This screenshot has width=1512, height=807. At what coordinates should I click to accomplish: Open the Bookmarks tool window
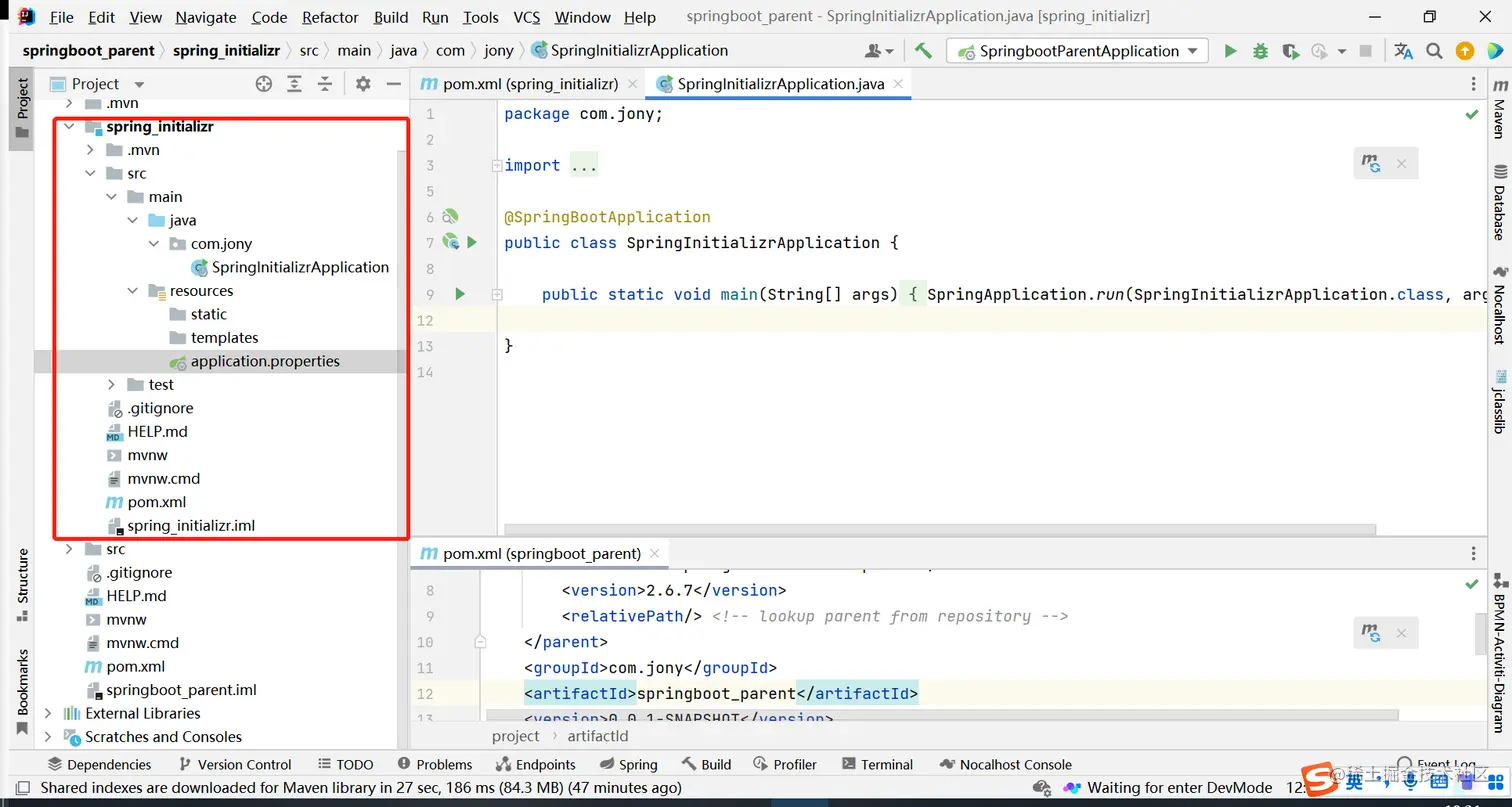click(22, 692)
